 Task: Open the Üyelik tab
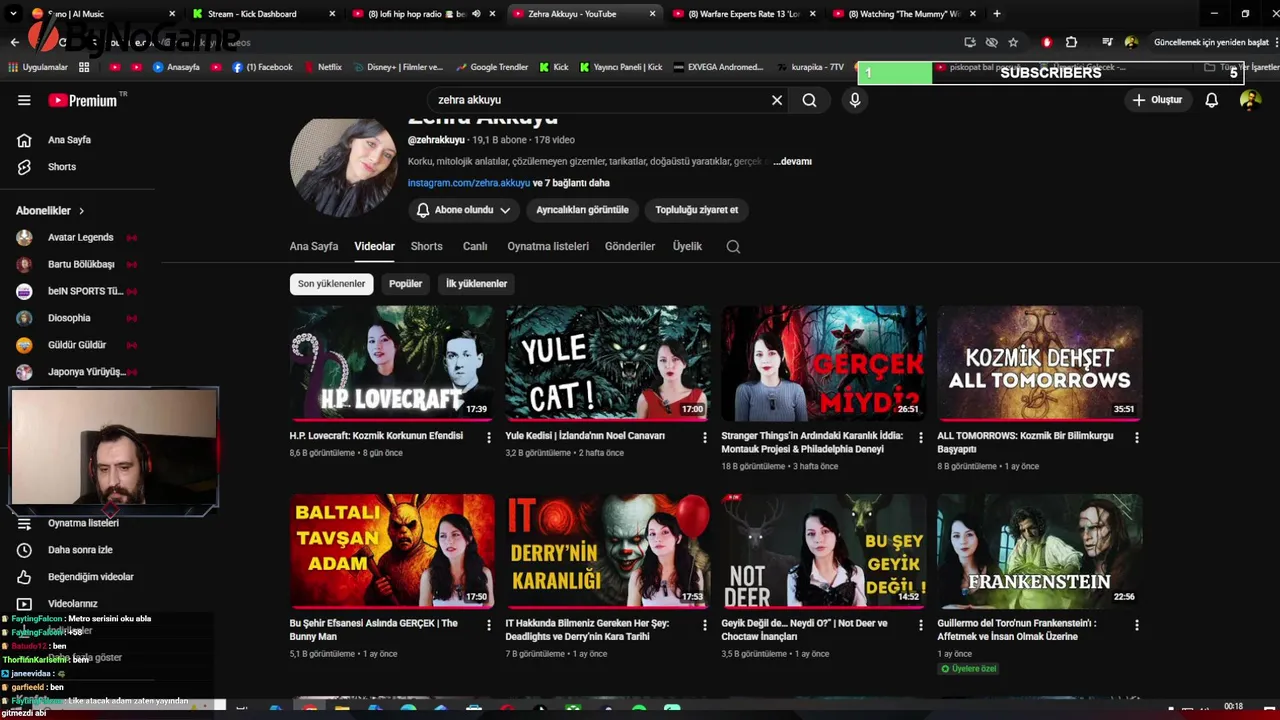pos(687,246)
